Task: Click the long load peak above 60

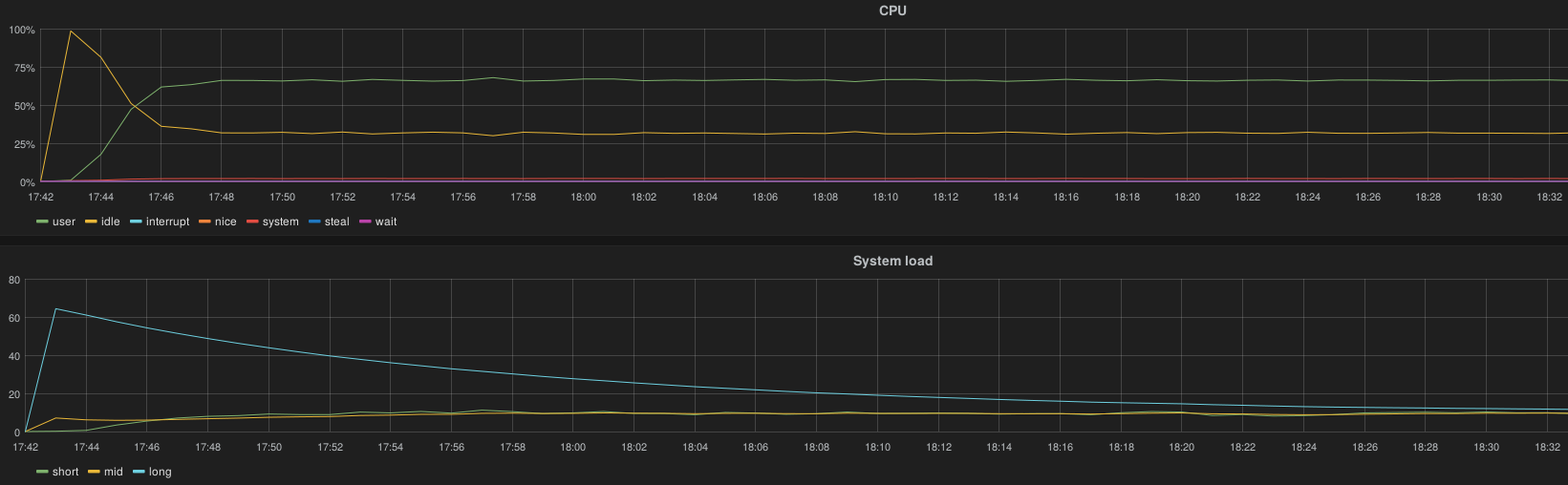Action: point(55,308)
